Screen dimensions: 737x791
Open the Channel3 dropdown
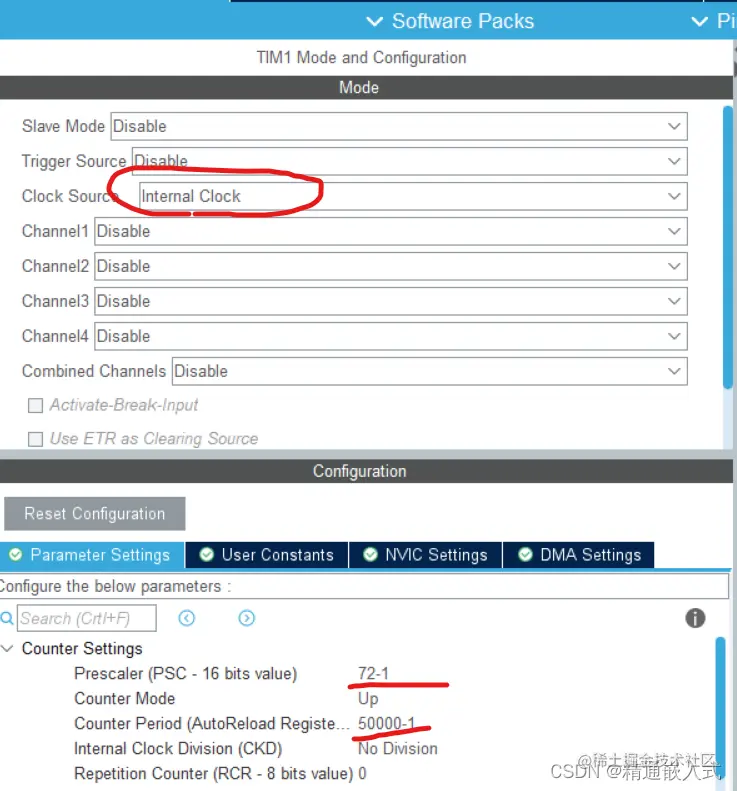[x=391, y=301]
